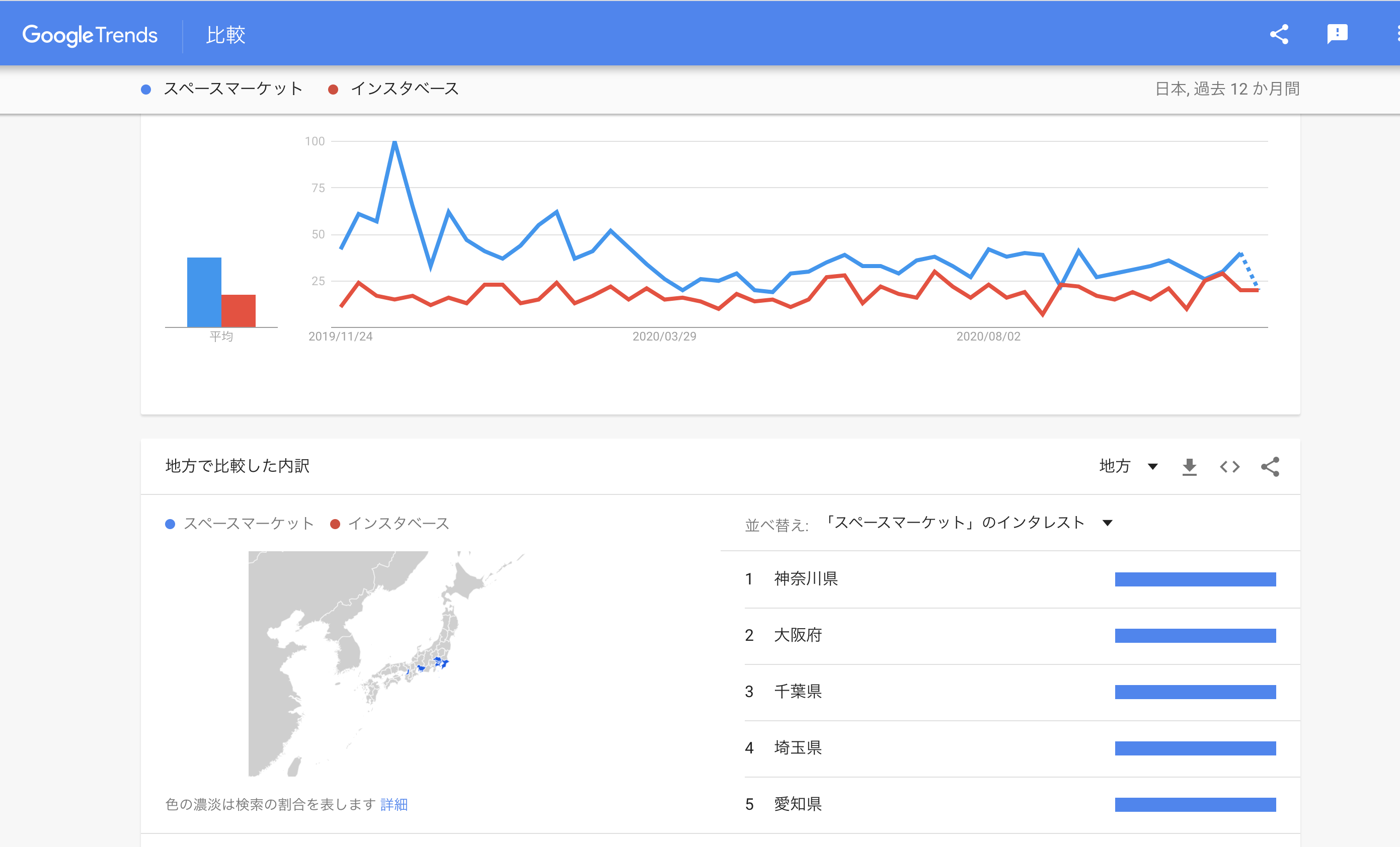Click the embed code icon

1229,467
